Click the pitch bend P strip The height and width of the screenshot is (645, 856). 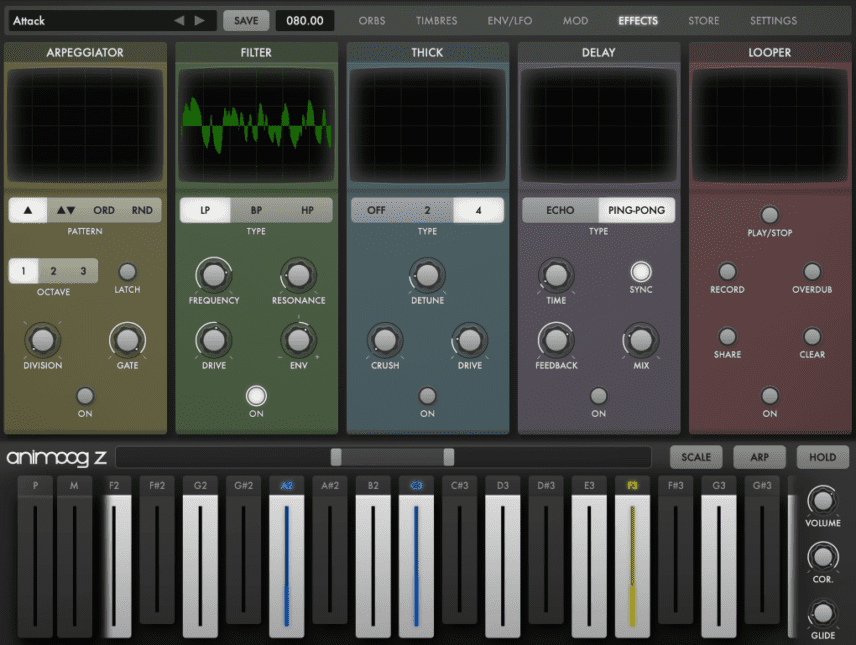(35, 557)
